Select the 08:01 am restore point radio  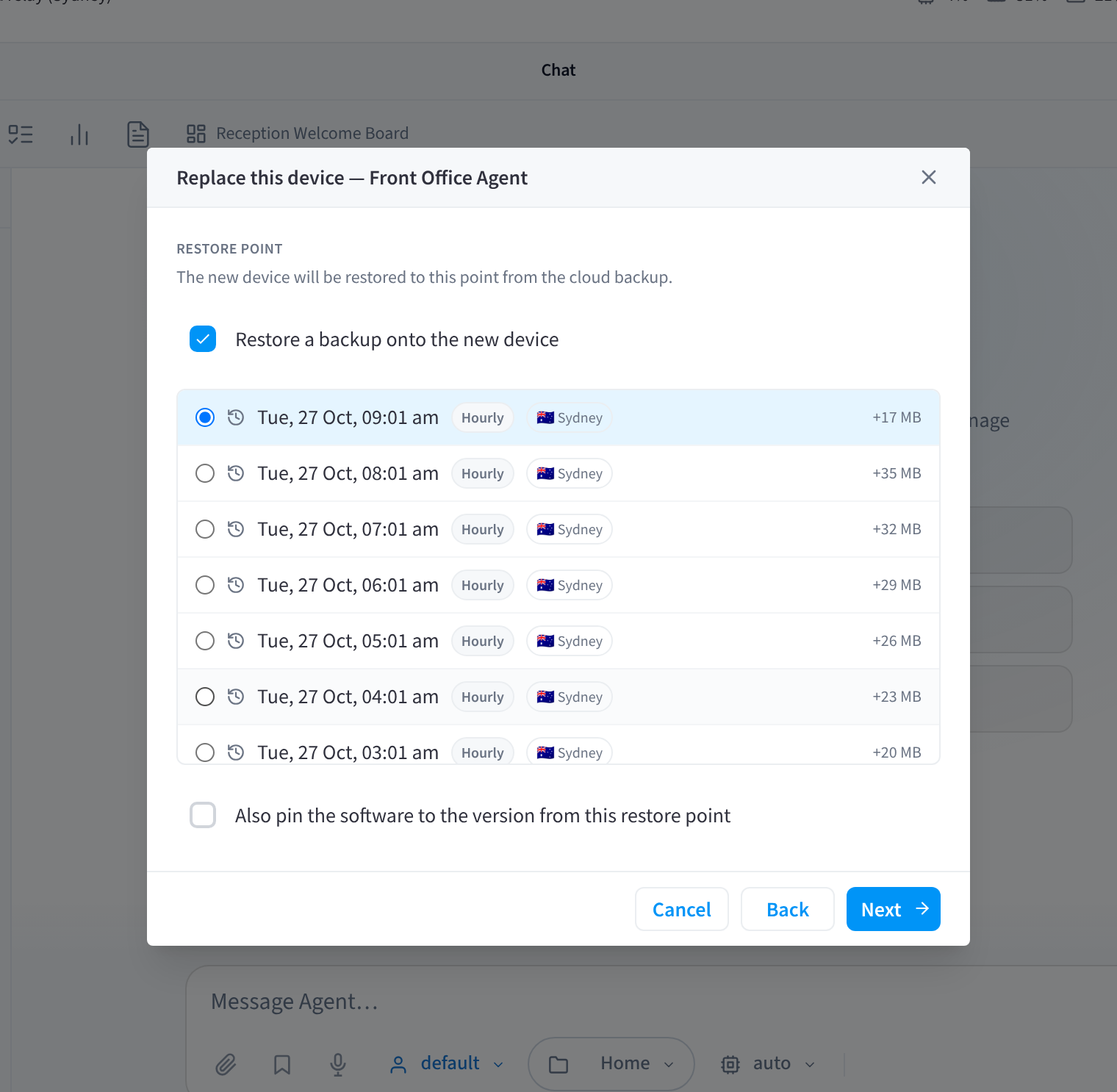pyautogui.click(x=205, y=473)
